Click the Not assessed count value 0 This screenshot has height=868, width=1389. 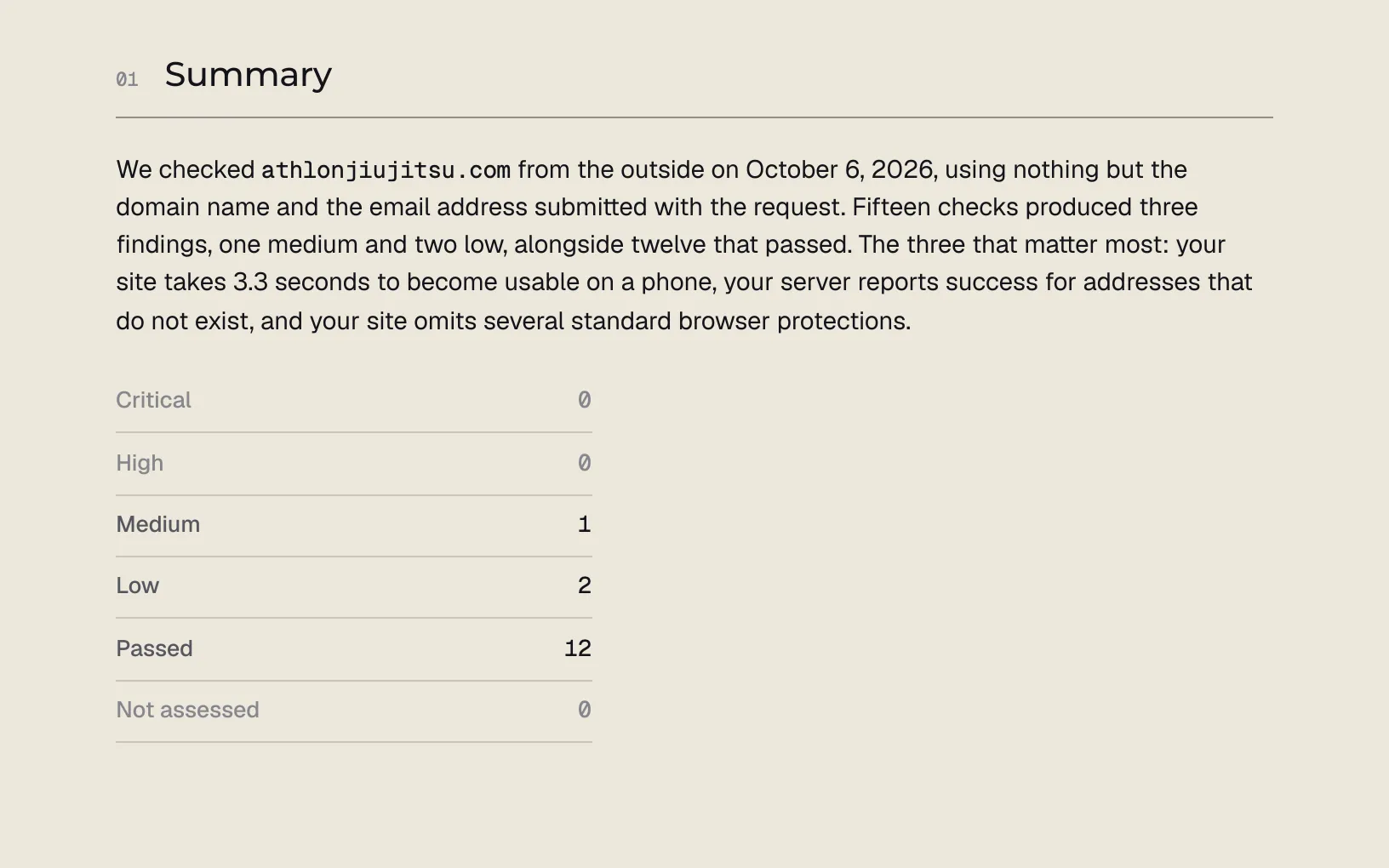coord(584,710)
